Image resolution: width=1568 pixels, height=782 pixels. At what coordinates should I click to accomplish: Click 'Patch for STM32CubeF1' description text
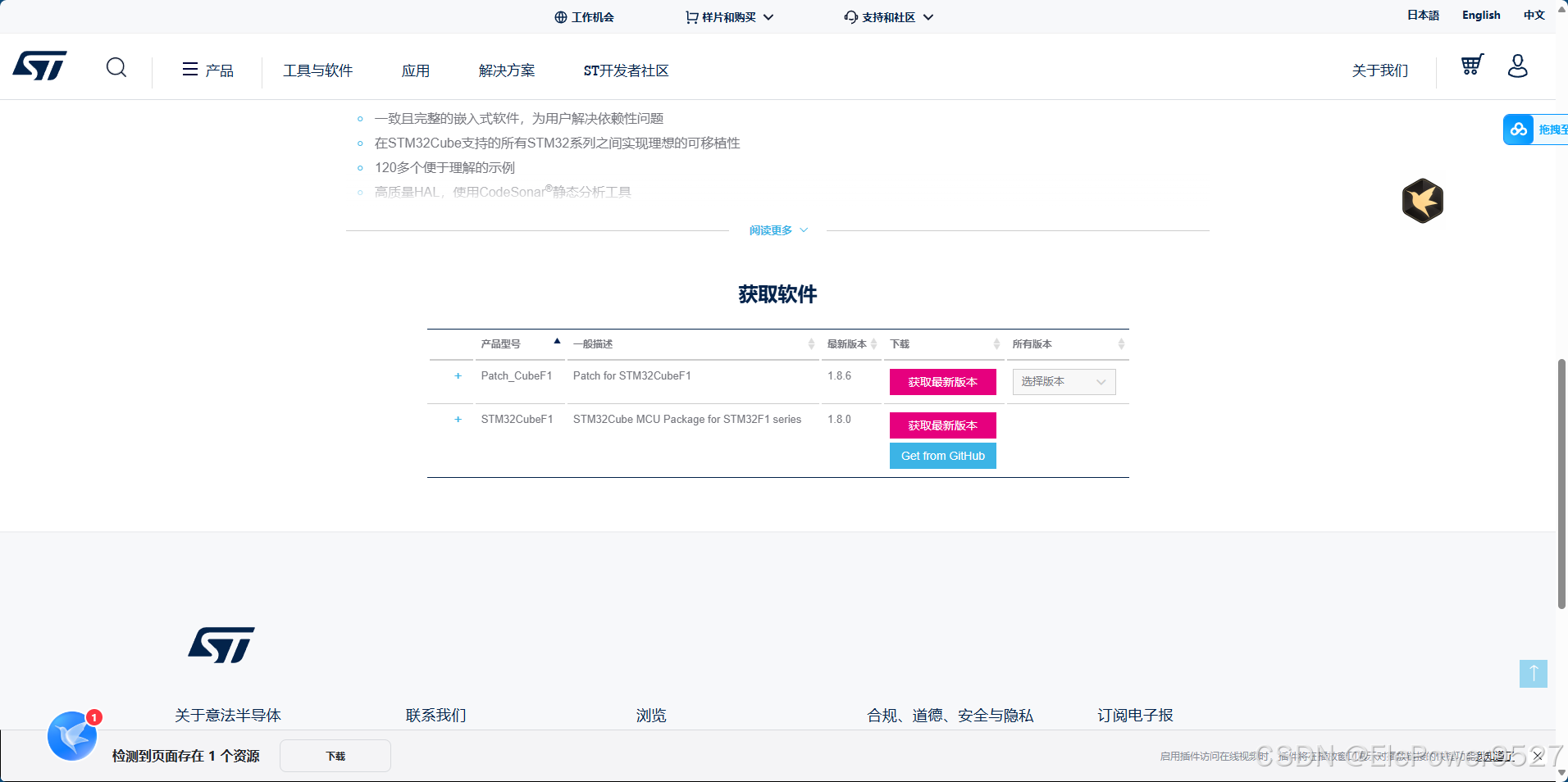[x=632, y=376]
